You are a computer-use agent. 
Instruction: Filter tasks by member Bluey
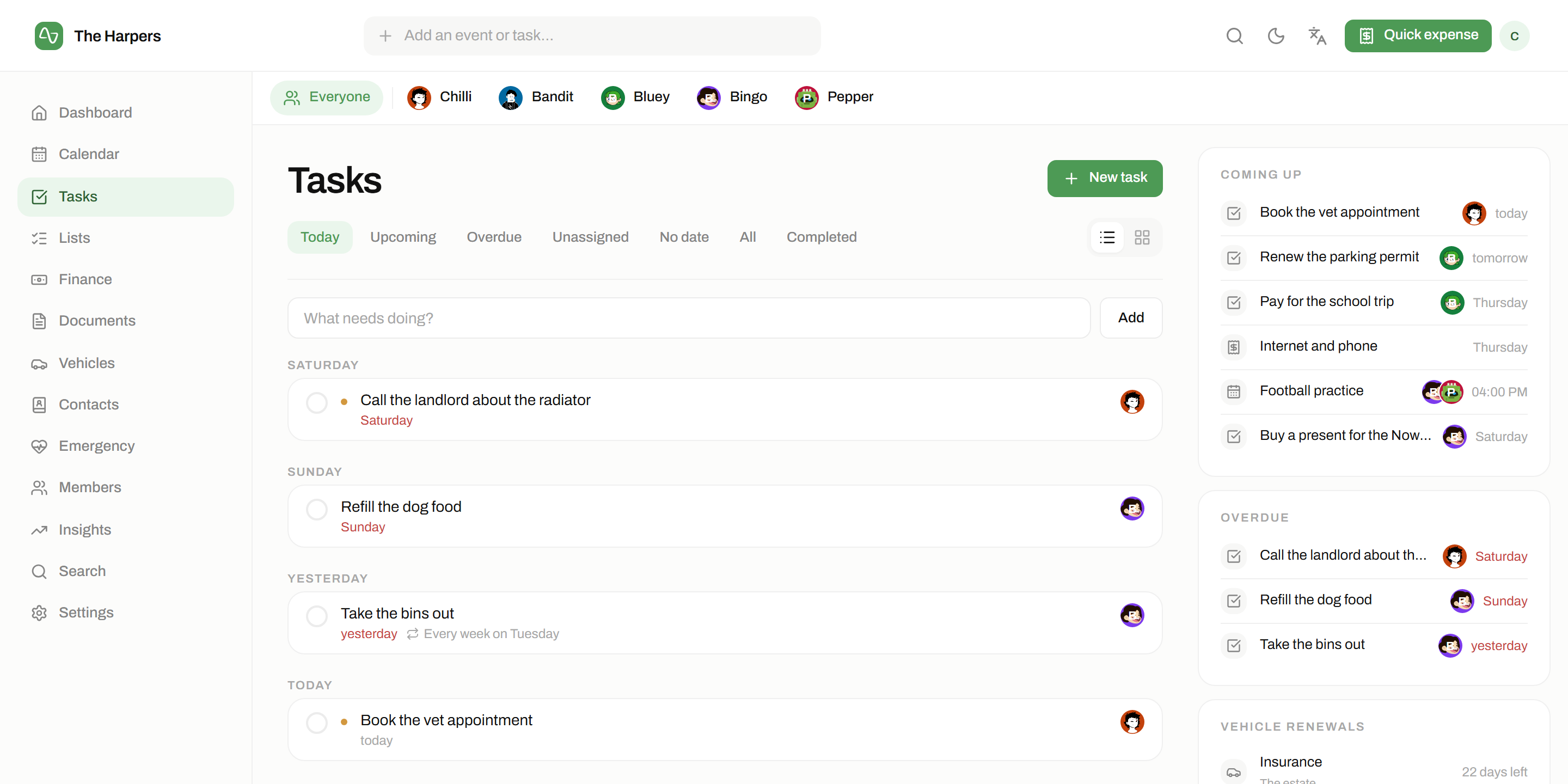(x=635, y=97)
